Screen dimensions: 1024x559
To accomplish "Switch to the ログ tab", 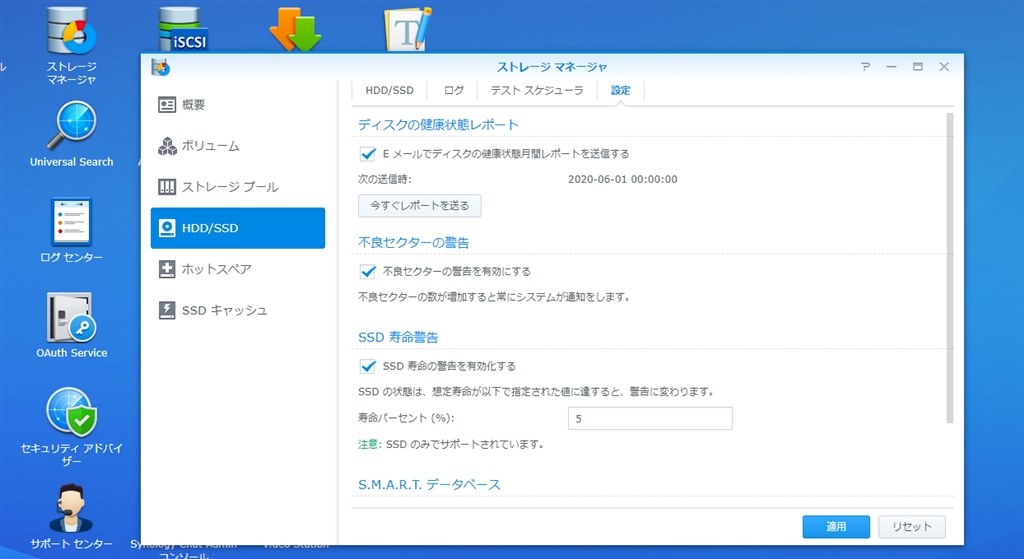I will (453, 91).
